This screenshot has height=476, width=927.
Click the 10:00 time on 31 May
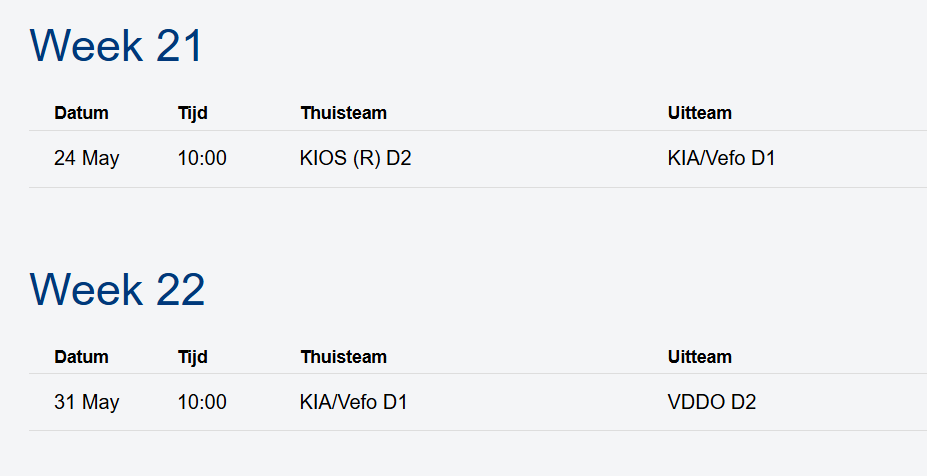[202, 402]
